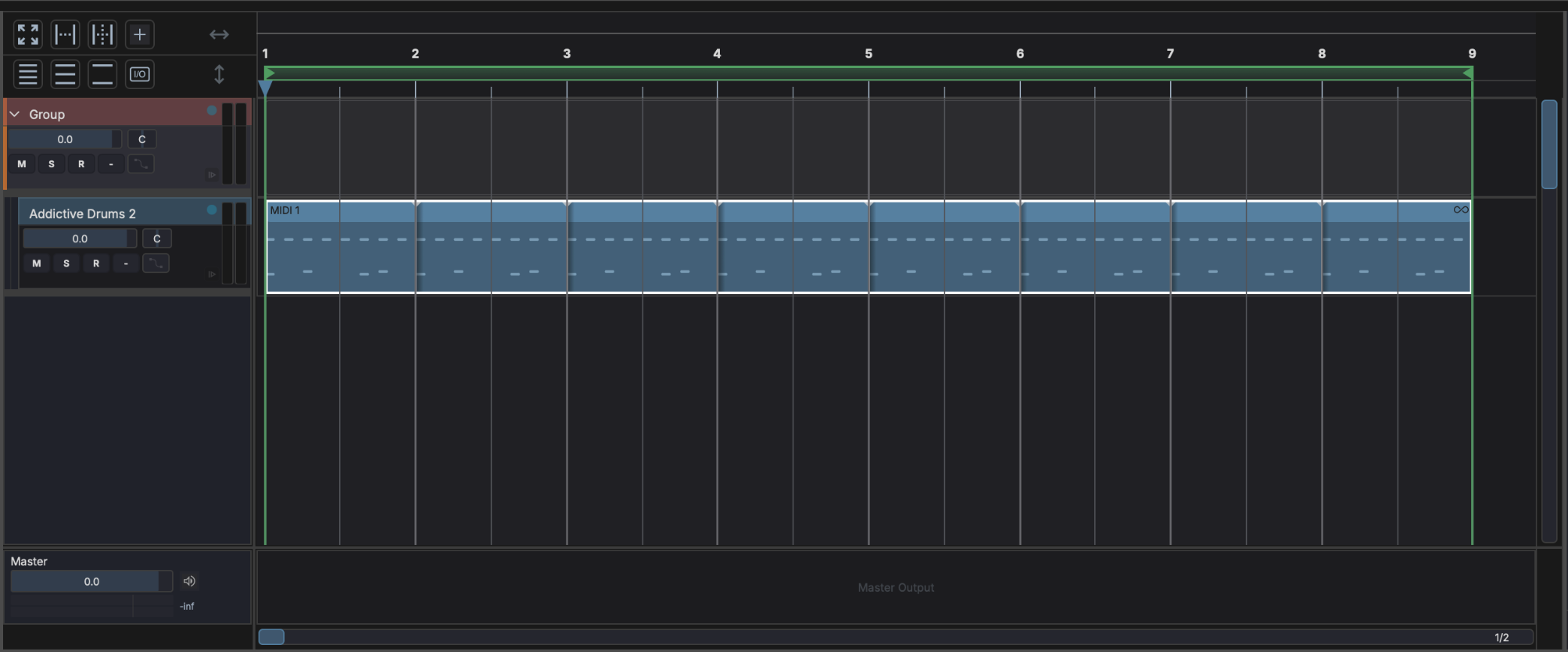Click the loop start green marker

tap(270, 73)
